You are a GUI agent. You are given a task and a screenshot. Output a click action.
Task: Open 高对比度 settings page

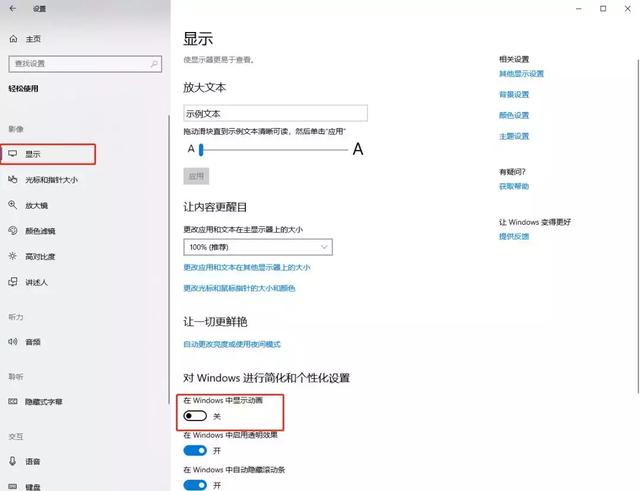(x=40, y=257)
